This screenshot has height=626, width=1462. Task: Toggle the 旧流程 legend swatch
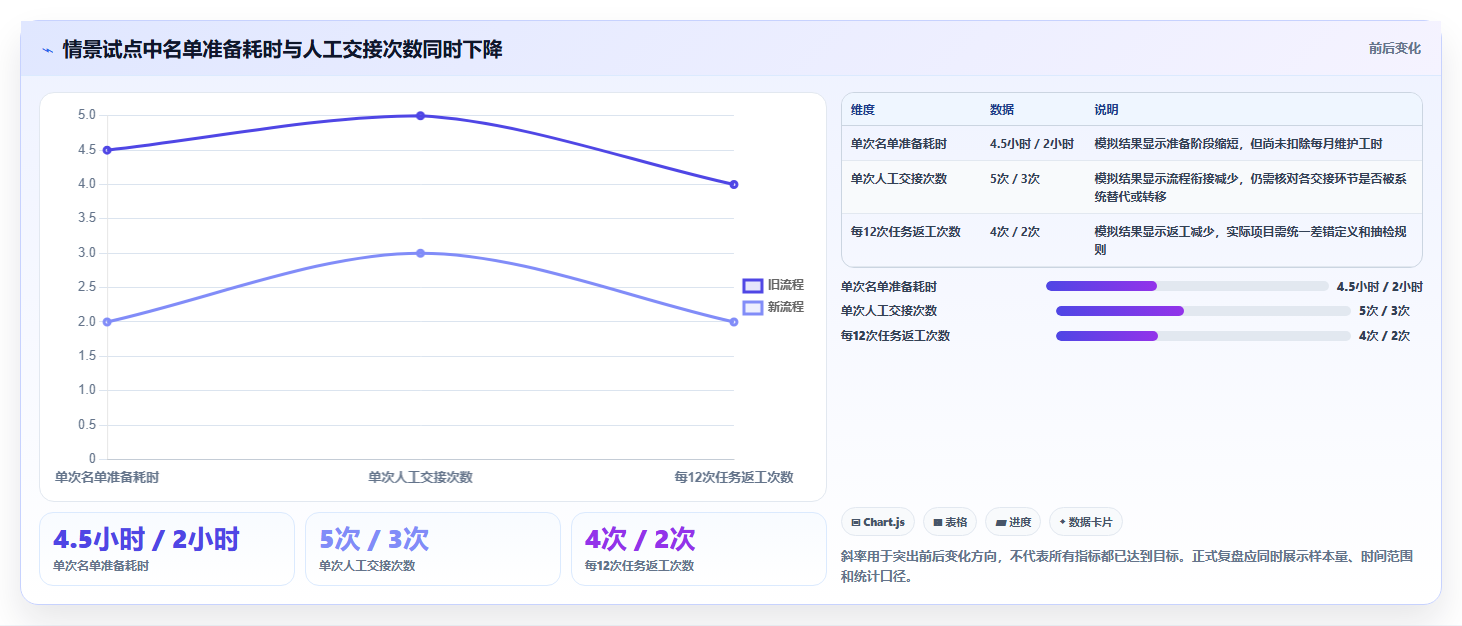click(x=753, y=286)
